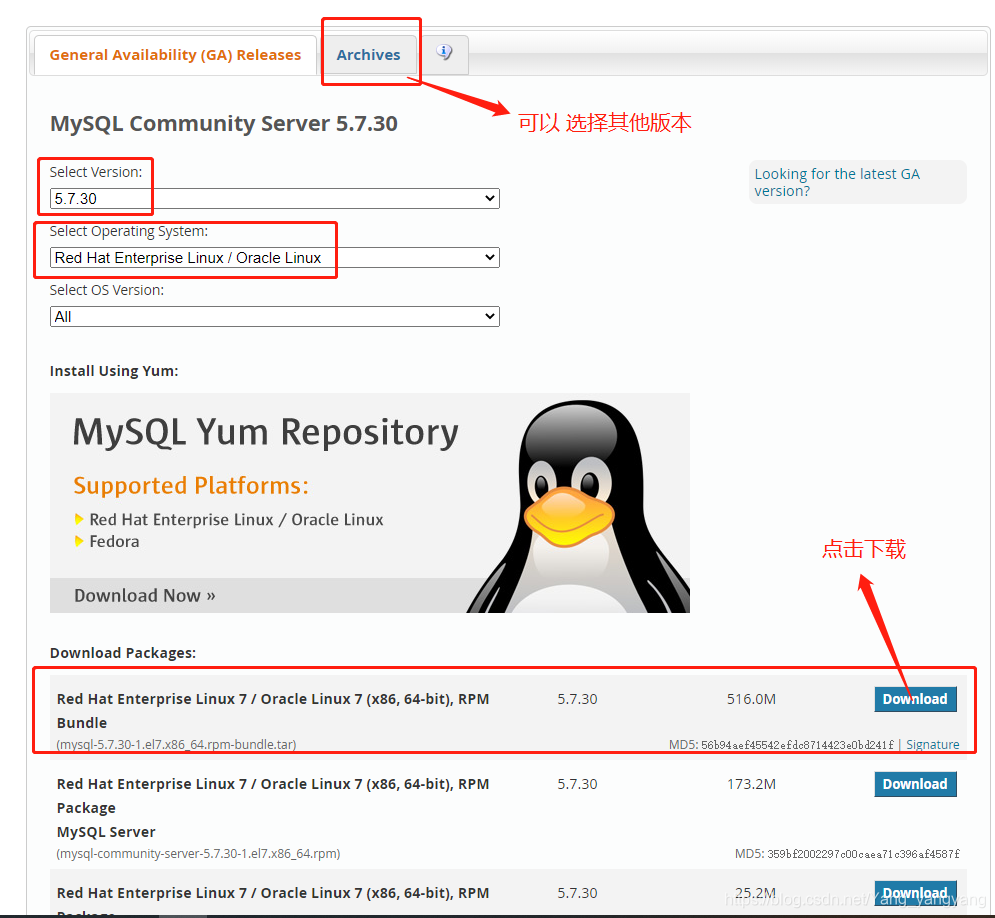Click the RPM Bundle package title
The width and height of the screenshot is (995, 918).
(x=273, y=711)
